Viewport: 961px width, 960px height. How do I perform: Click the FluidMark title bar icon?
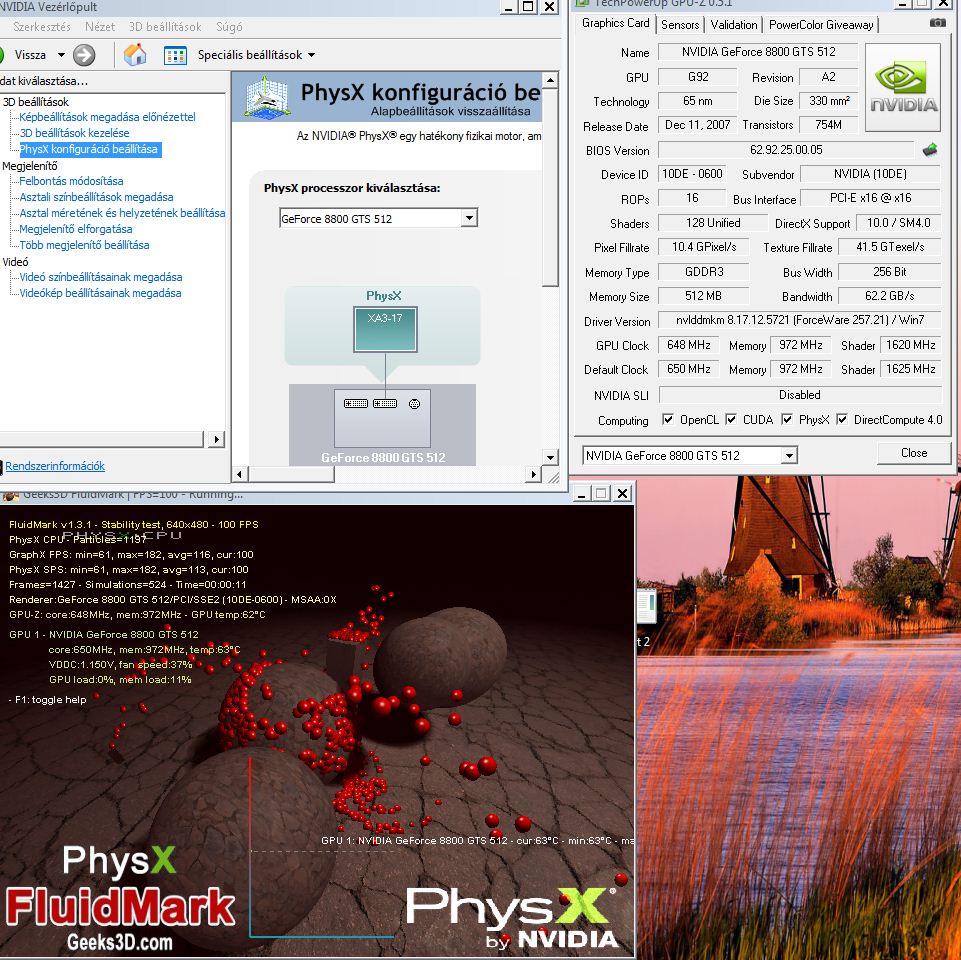coord(10,494)
